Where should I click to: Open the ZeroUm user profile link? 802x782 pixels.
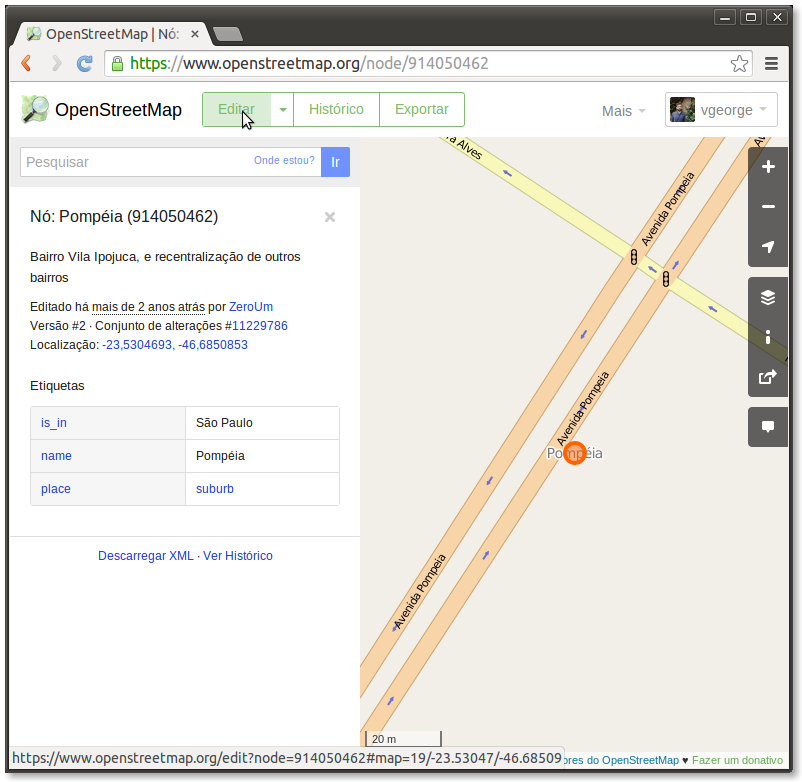[251, 307]
